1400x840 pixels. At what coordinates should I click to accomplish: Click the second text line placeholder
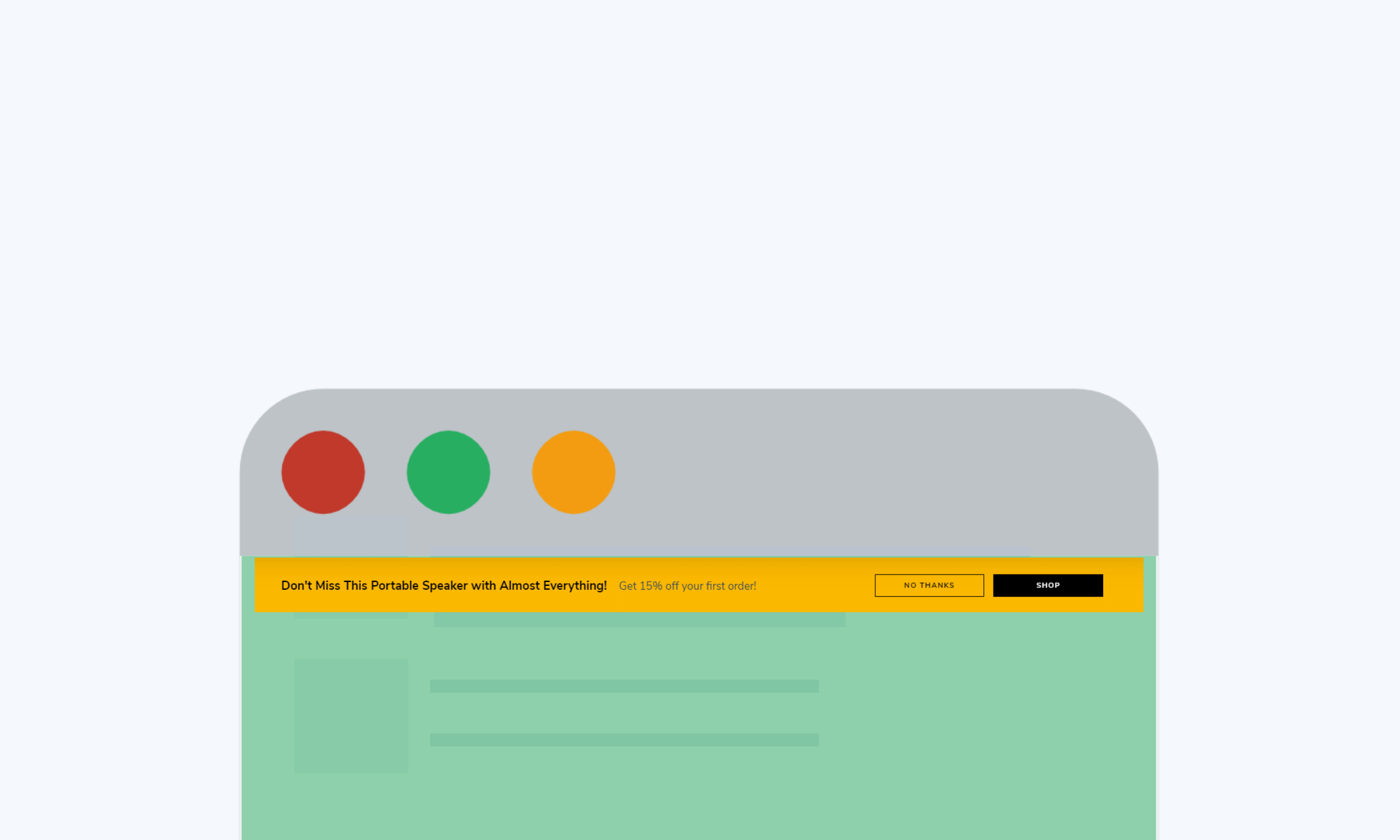(623, 740)
